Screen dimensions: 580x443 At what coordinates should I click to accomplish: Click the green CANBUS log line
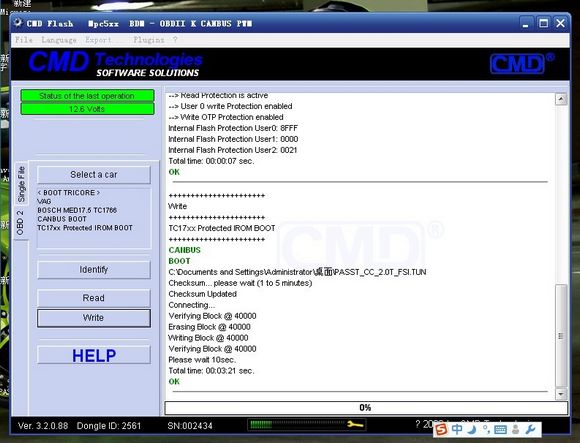(185, 250)
